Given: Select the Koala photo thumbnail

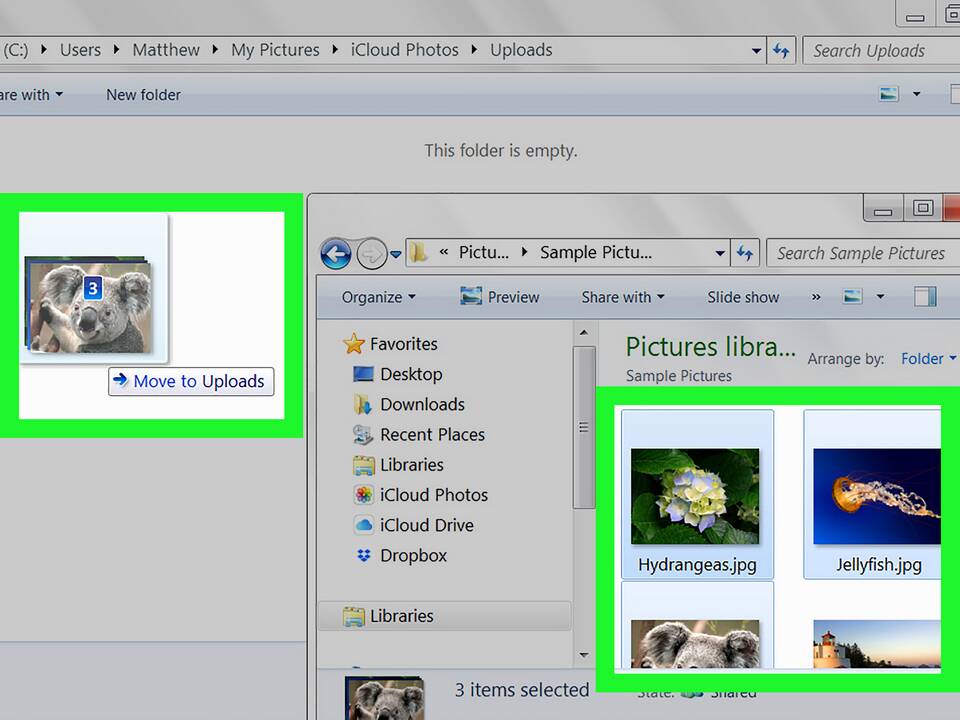Looking at the screenshot, I should click(x=695, y=643).
